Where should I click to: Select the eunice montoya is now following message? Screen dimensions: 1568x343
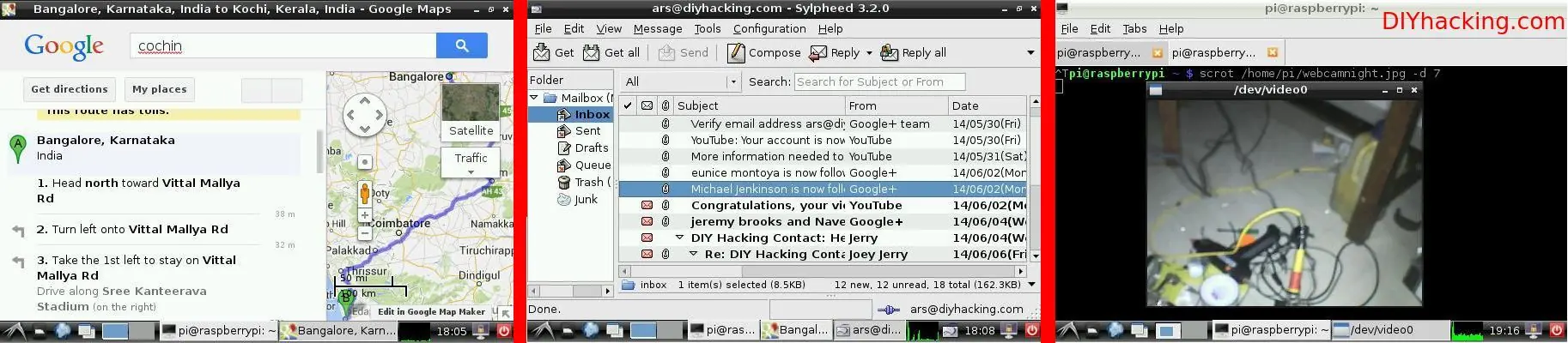click(823, 172)
